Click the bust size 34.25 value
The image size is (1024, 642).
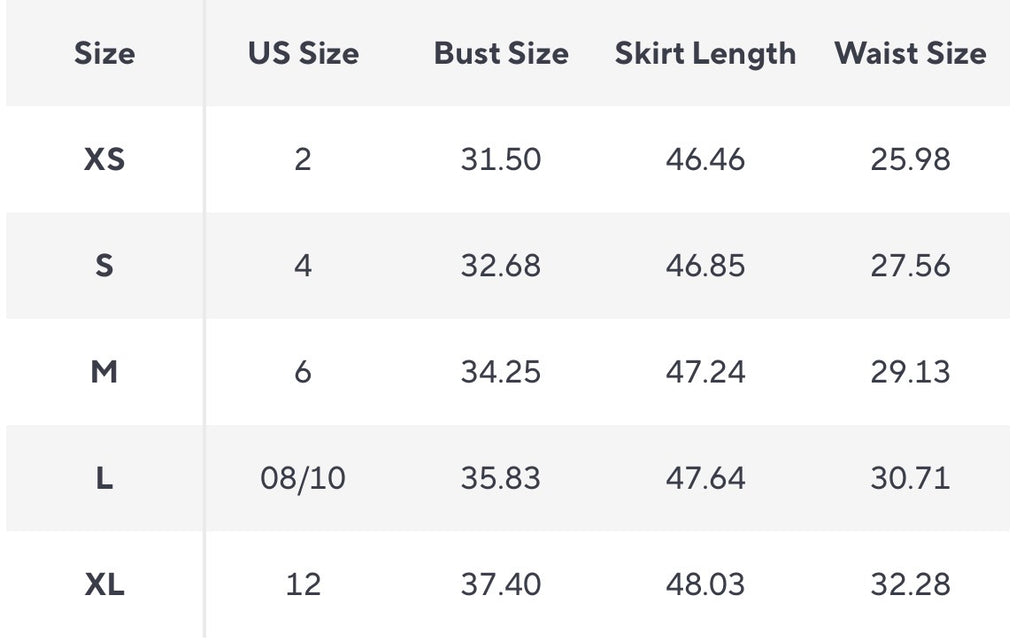[x=501, y=372]
